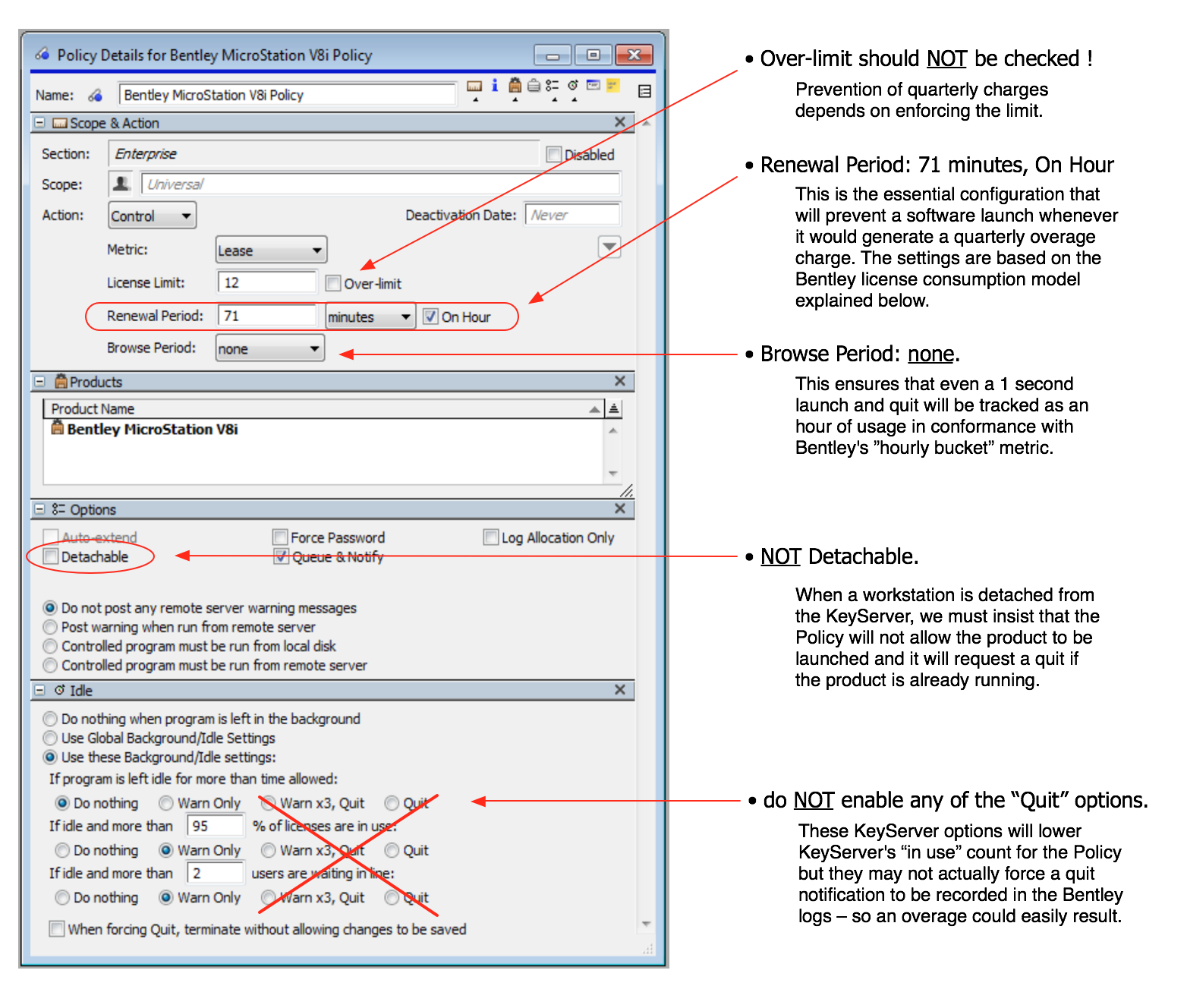Collapse the Idle section header

coord(40,690)
